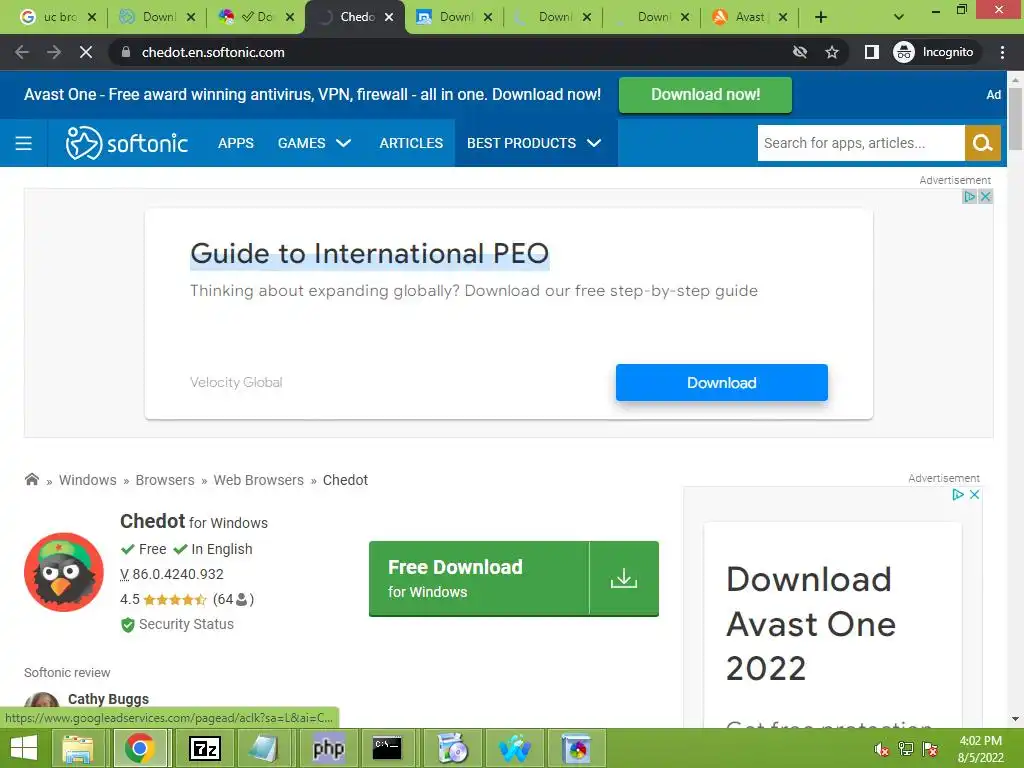Click the home icon in breadcrumb

pos(31,480)
